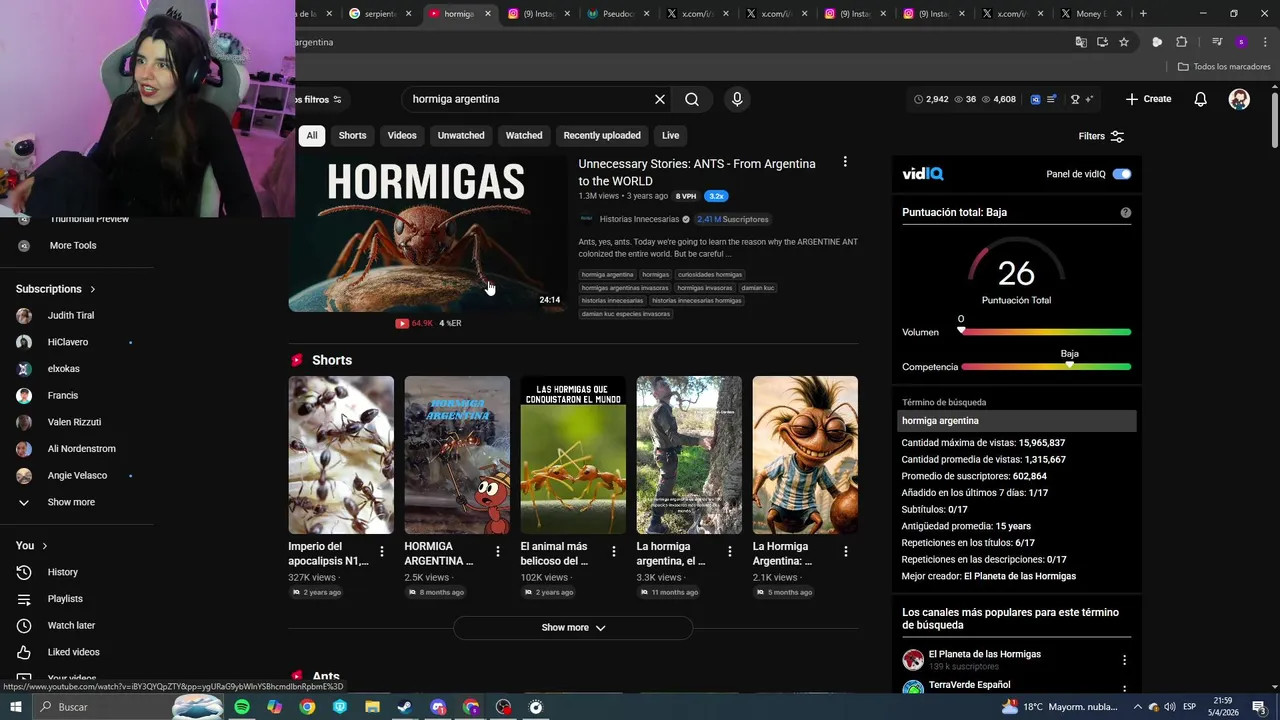Open Las hormigas que conquistaron el mundo thumbnail
This screenshot has width=1280, height=720.
(573, 455)
